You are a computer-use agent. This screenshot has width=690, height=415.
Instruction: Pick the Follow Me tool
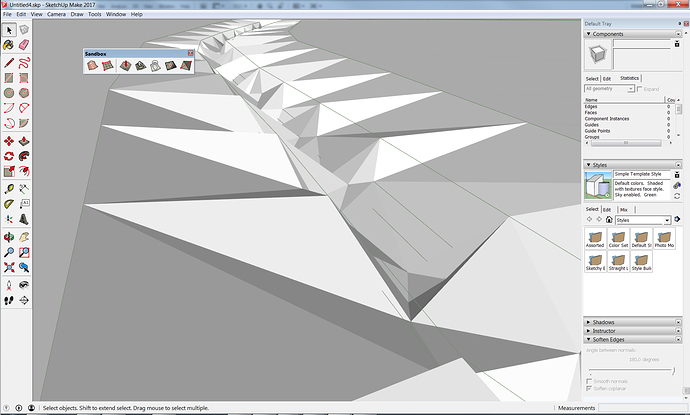(x=24, y=156)
